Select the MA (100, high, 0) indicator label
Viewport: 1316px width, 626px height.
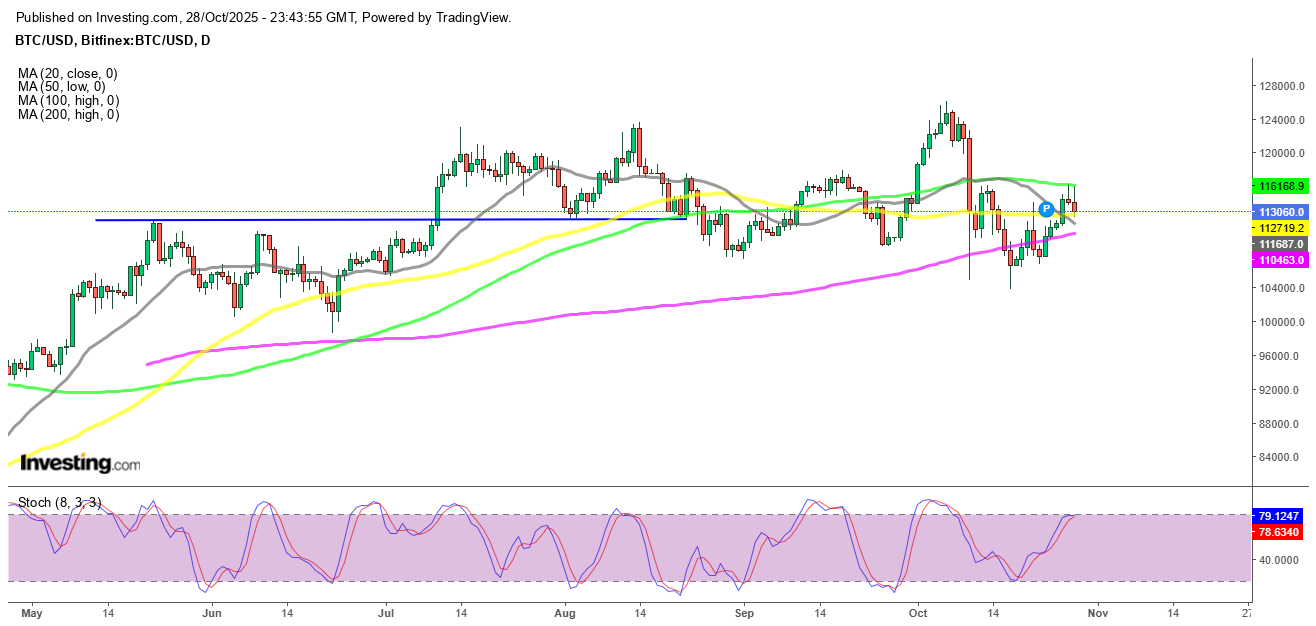point(68,101)
